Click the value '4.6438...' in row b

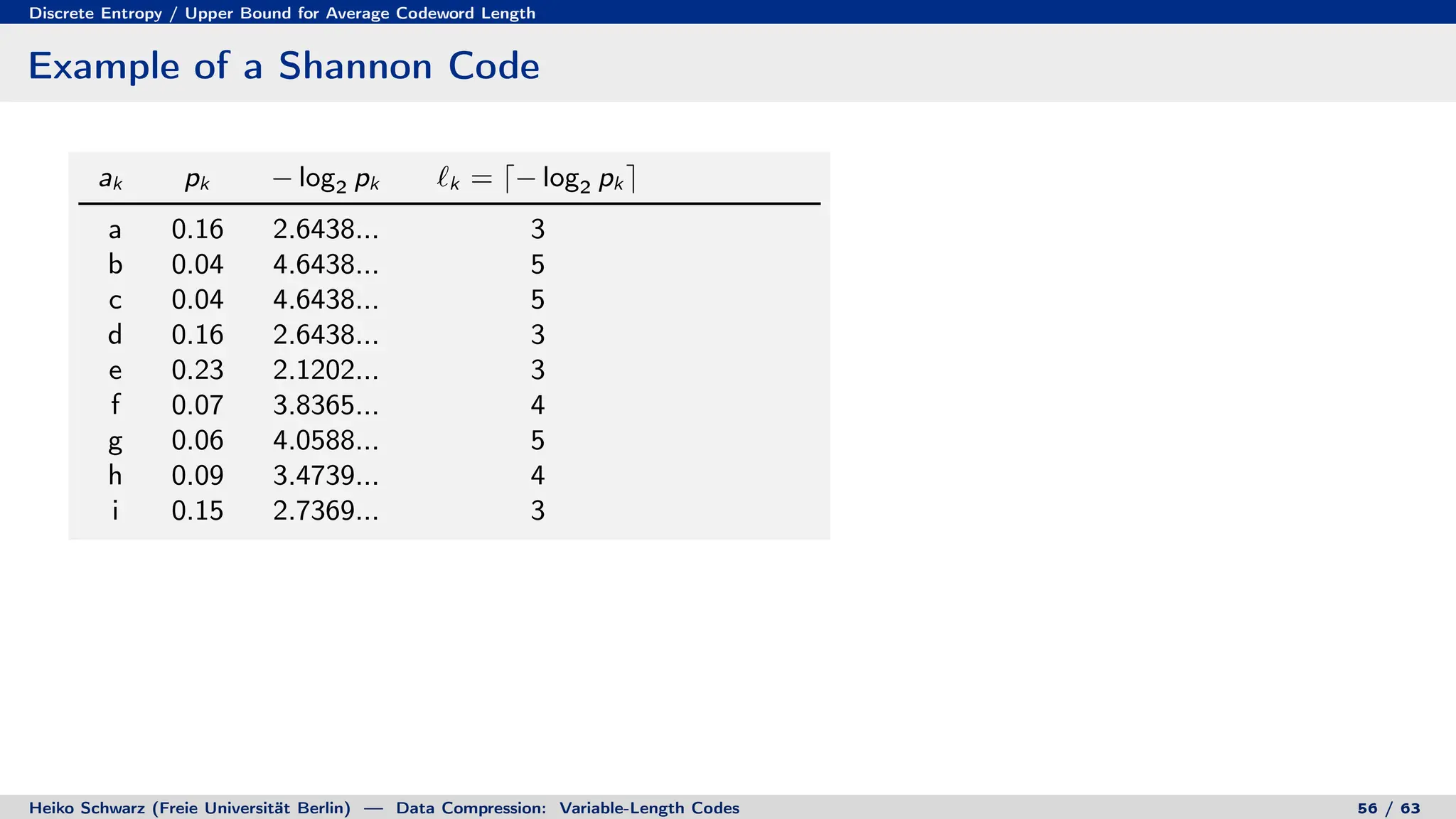[x=326, y=264]
